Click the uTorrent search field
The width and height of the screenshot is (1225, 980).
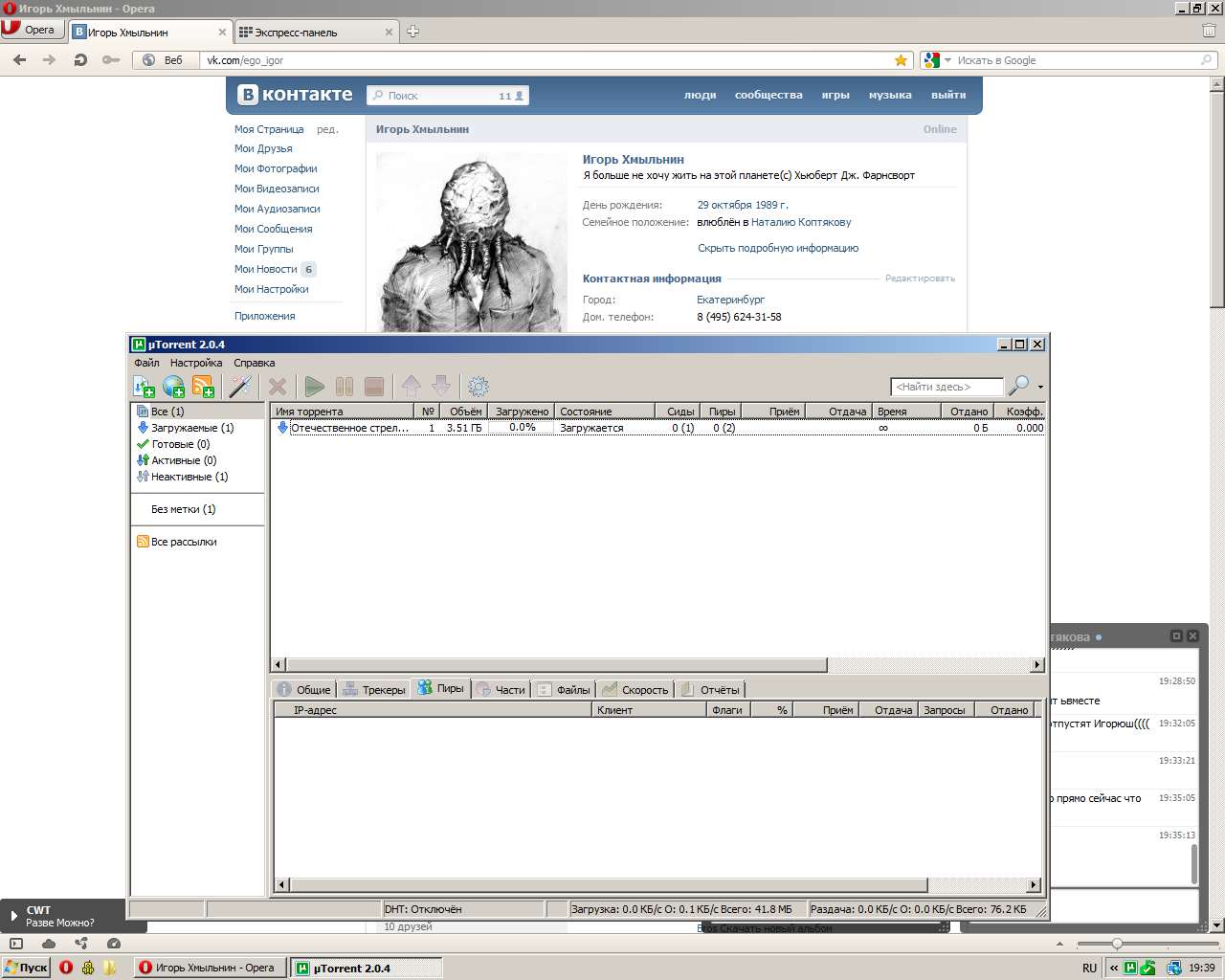point(947,387)
